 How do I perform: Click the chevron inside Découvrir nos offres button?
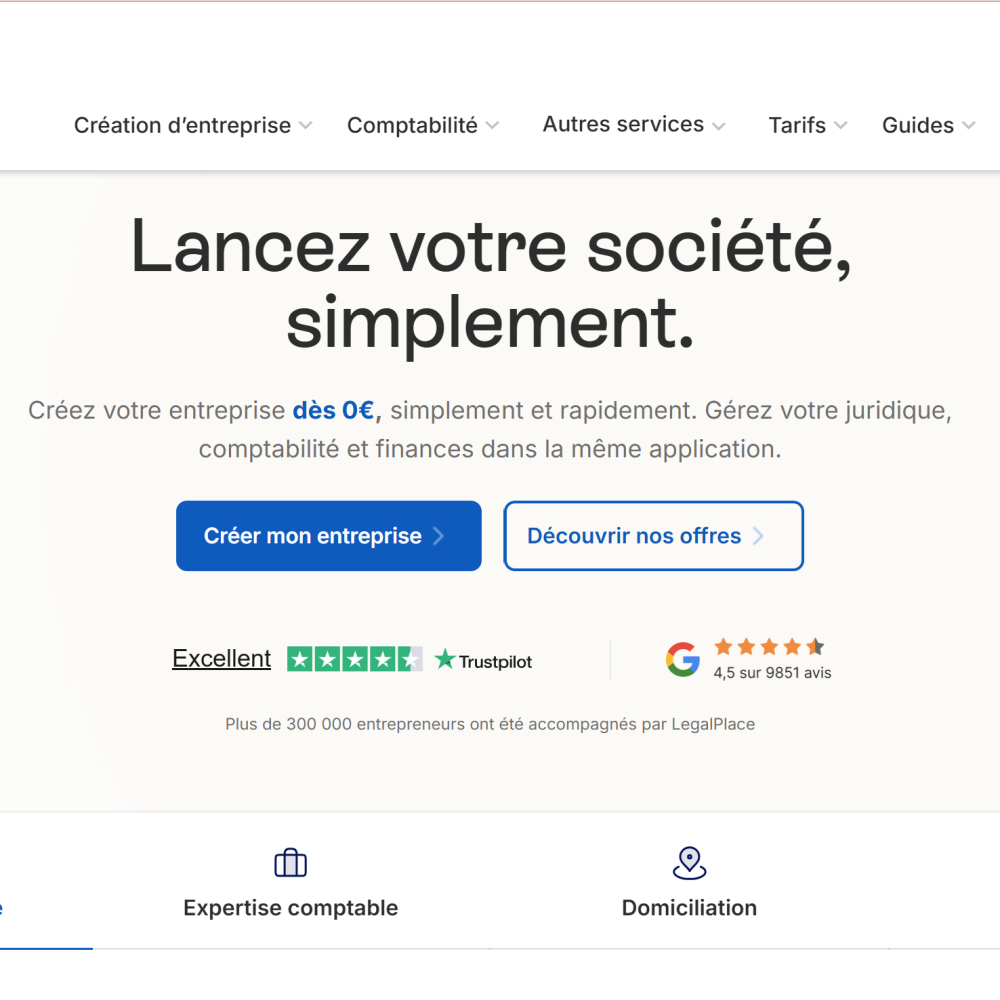pyautogui.click(x=761, y=536)
